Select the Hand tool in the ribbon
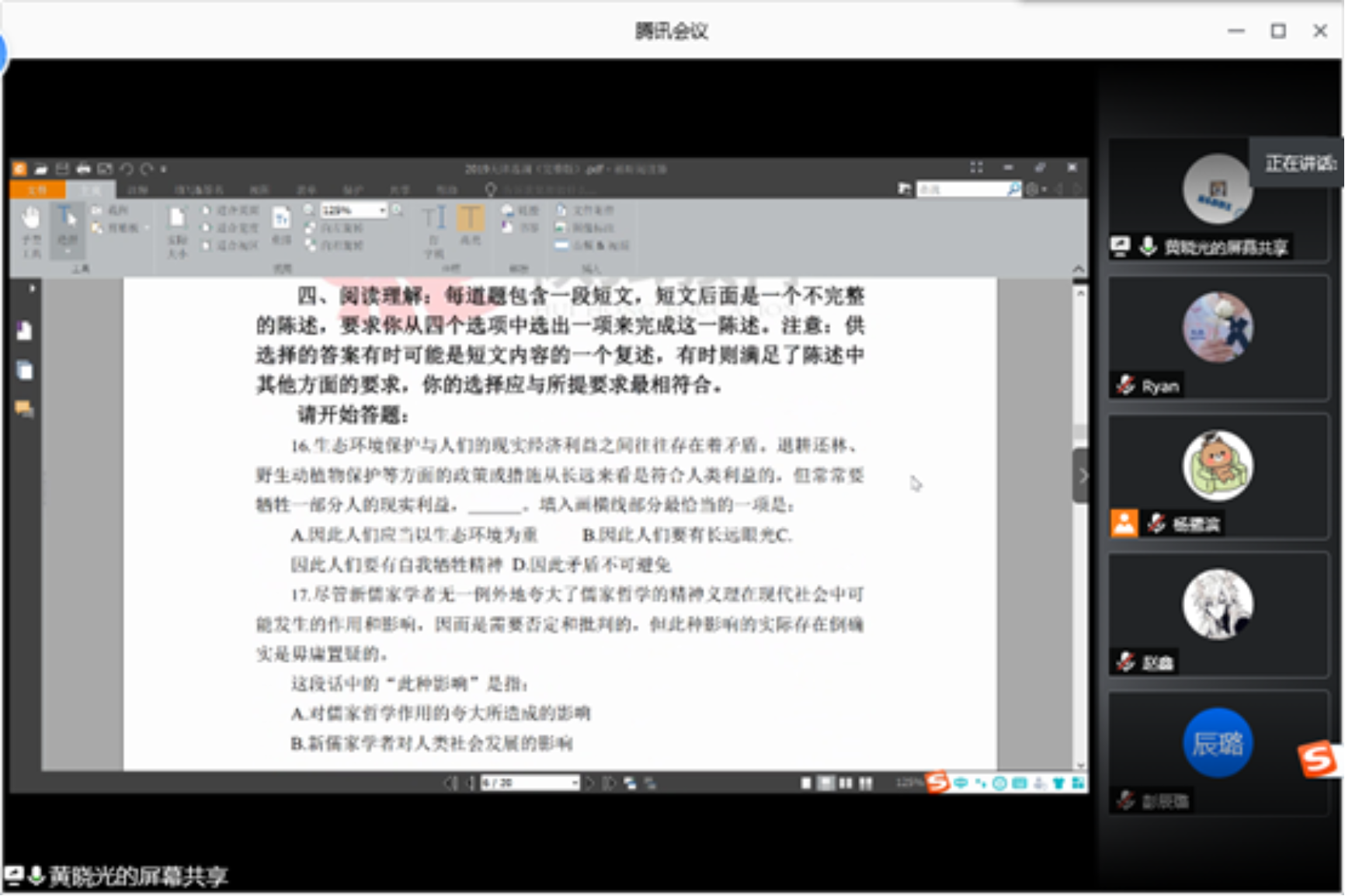Viewport: 1345px width, 896px height. [x=31, y=227]
